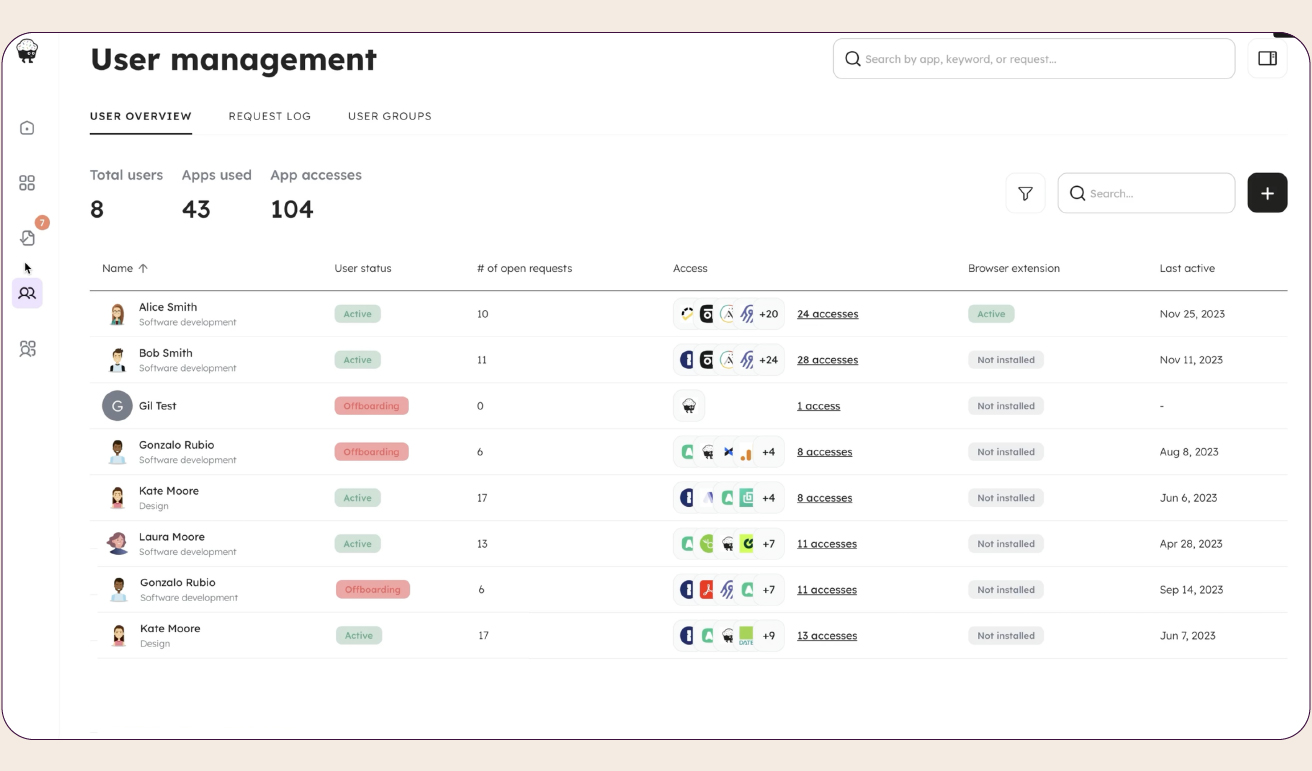This screenshot has height=771, width=1312.
Task: Open the home hexagon icon in sidebar
Action: click(x=27, y=128)
